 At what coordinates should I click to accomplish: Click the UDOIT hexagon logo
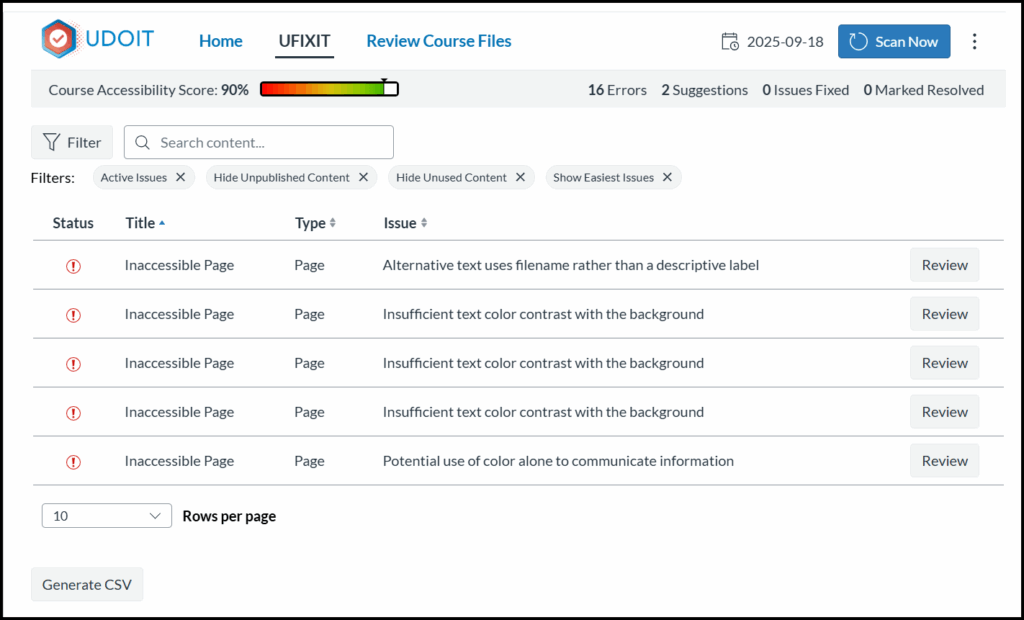click(x=59, y=39)
